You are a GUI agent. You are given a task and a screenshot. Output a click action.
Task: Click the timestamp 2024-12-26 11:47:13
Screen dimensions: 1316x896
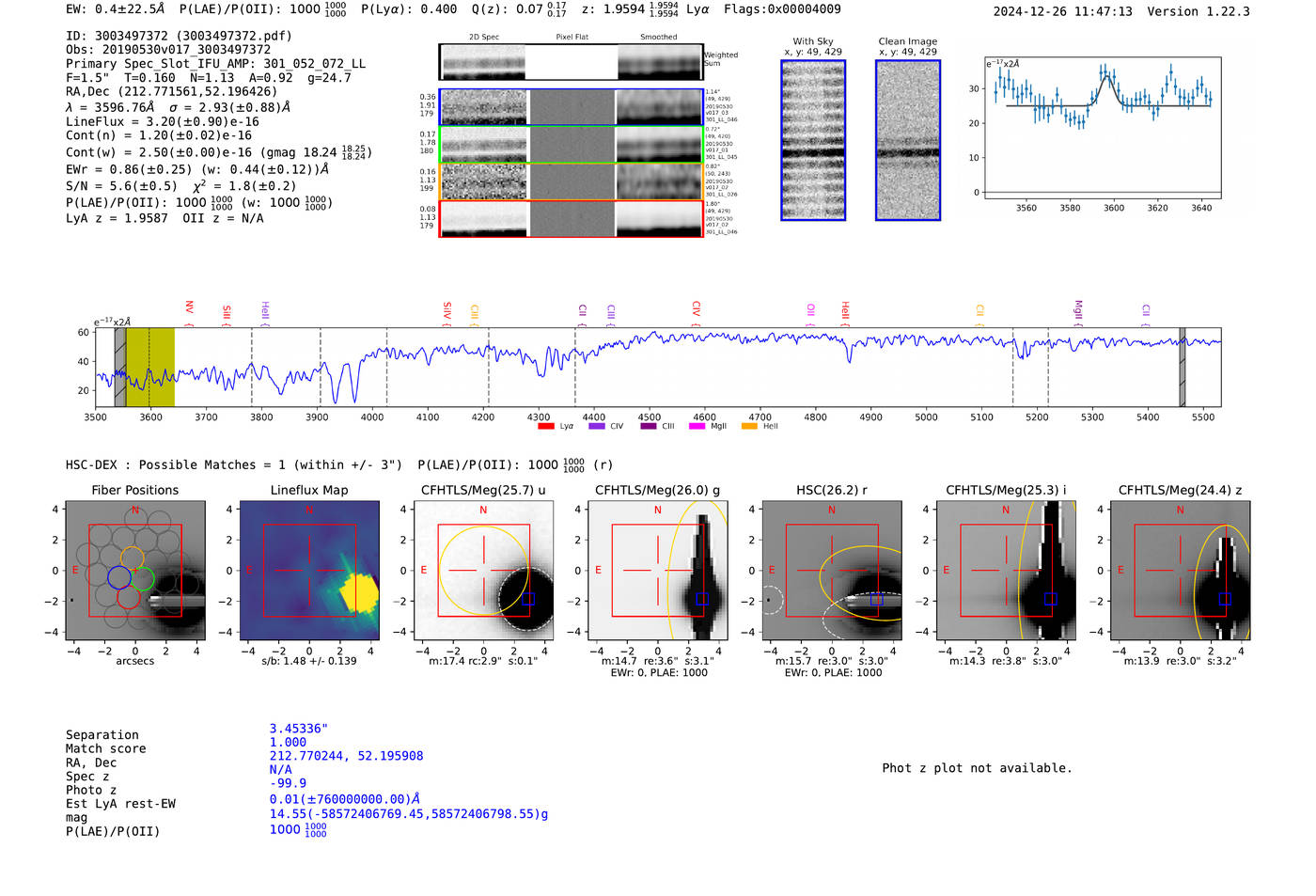[x=1063, y=11]
